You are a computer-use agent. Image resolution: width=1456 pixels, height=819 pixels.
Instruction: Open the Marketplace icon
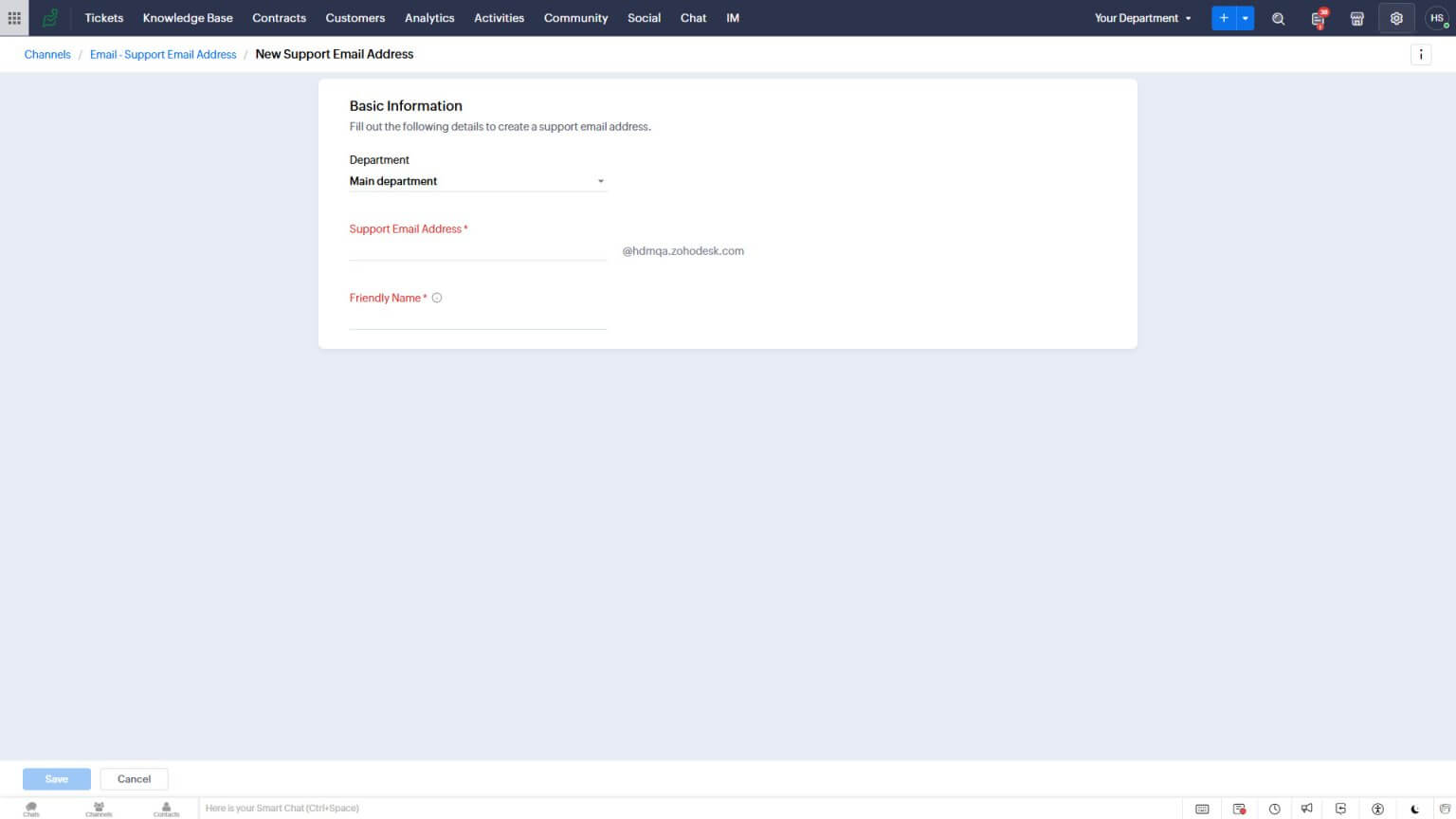coord(1357,18)
